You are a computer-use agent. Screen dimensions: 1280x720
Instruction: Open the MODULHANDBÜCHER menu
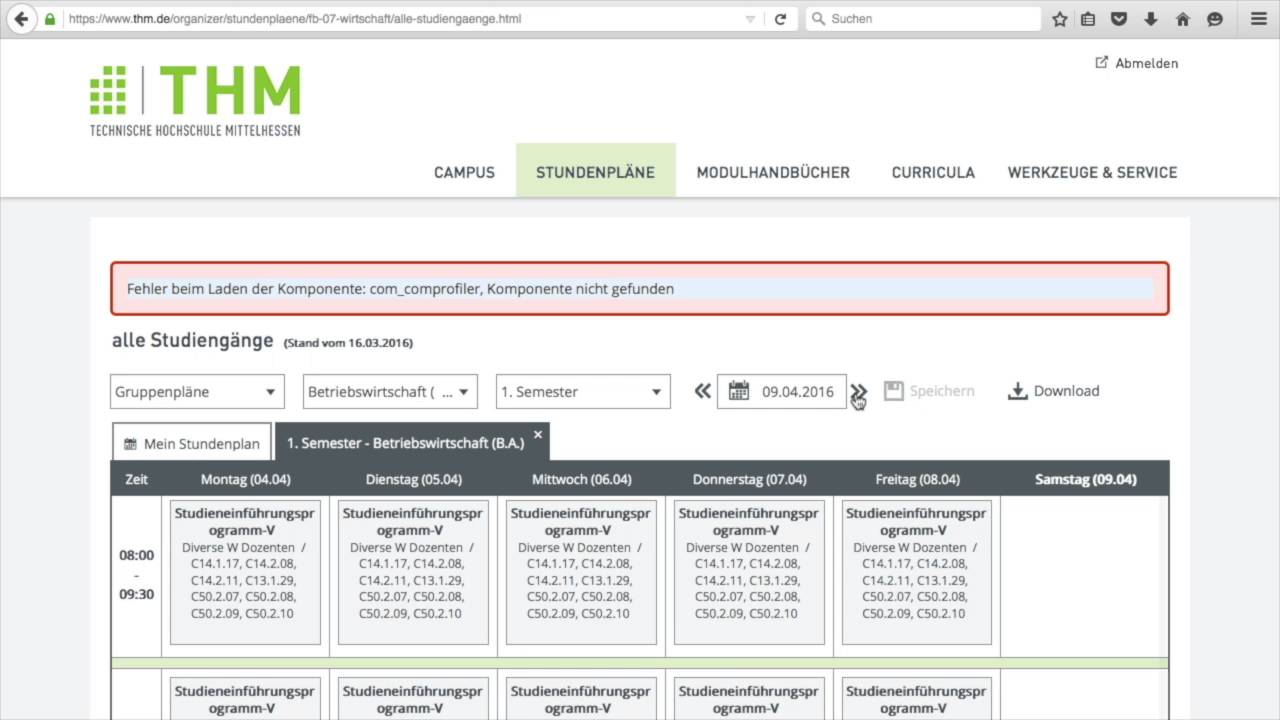click(773, 172)
